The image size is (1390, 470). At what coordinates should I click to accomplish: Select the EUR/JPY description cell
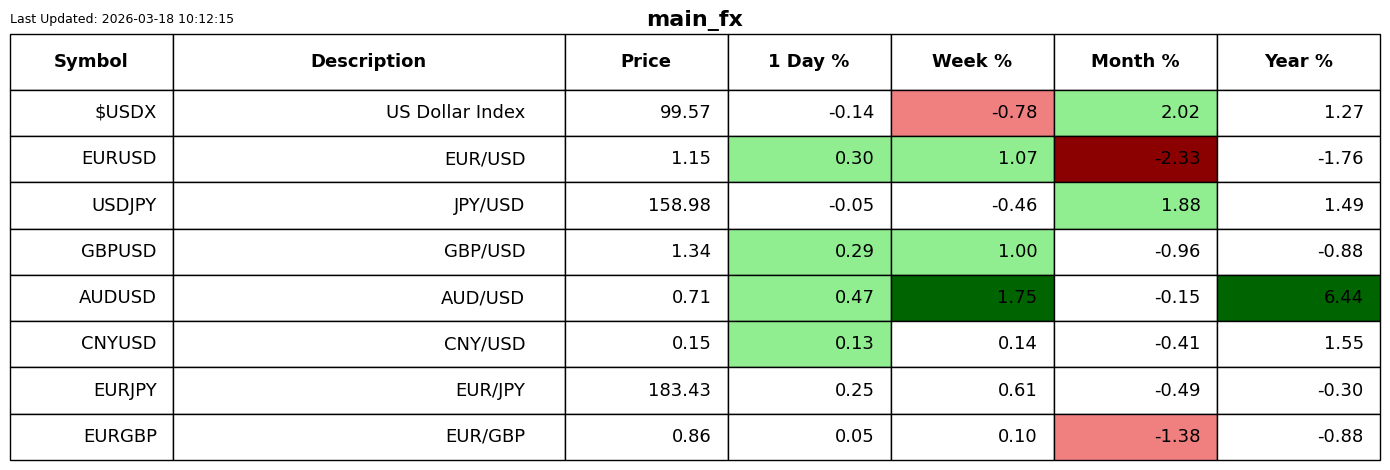[369, 390]
